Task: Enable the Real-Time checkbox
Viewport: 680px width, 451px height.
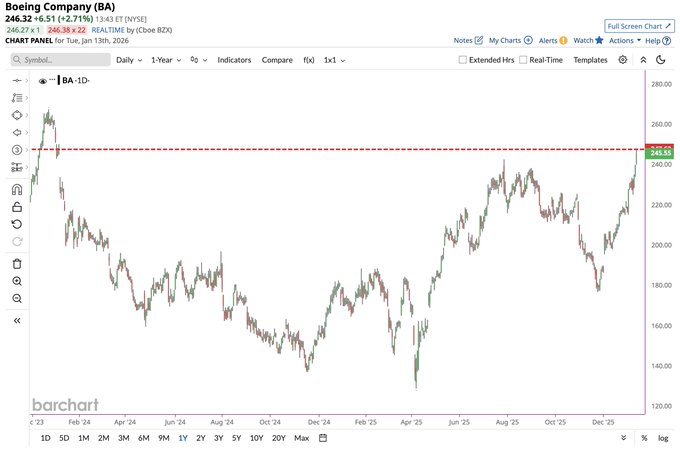Action: tap(523, 60)
